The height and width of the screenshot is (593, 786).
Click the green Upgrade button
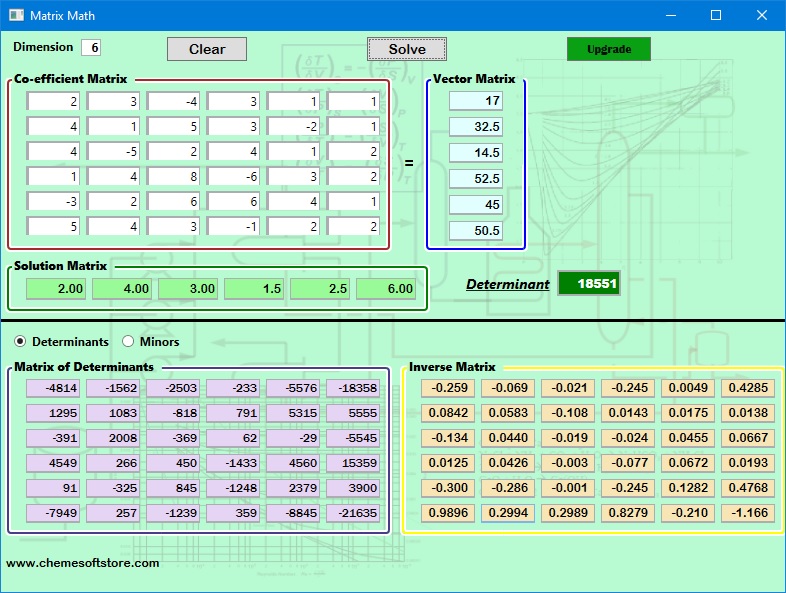pos(608,49)
